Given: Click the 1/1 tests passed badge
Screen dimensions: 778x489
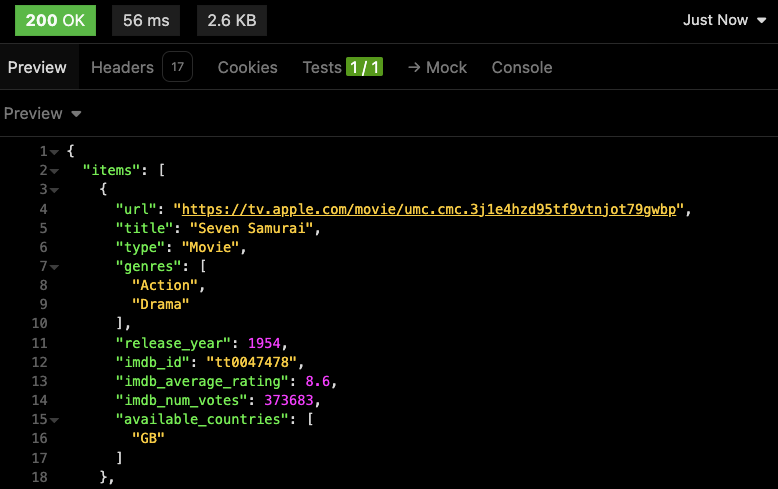Looking at the screenshot, I should [x=364, y=67].
